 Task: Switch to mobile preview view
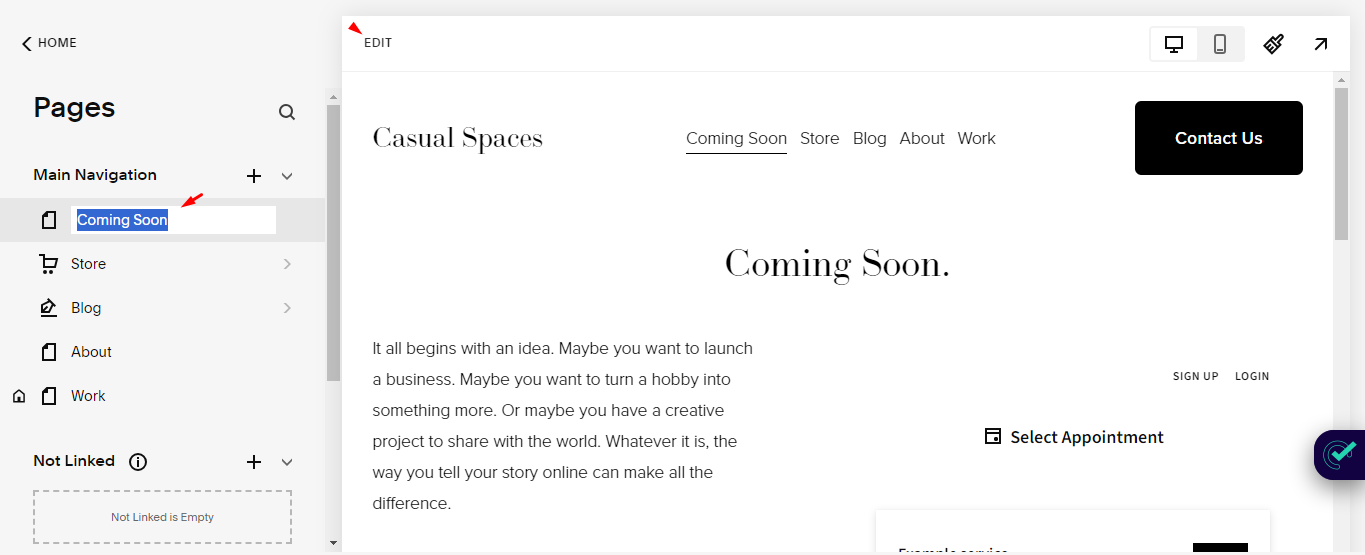click(1220, 44)
